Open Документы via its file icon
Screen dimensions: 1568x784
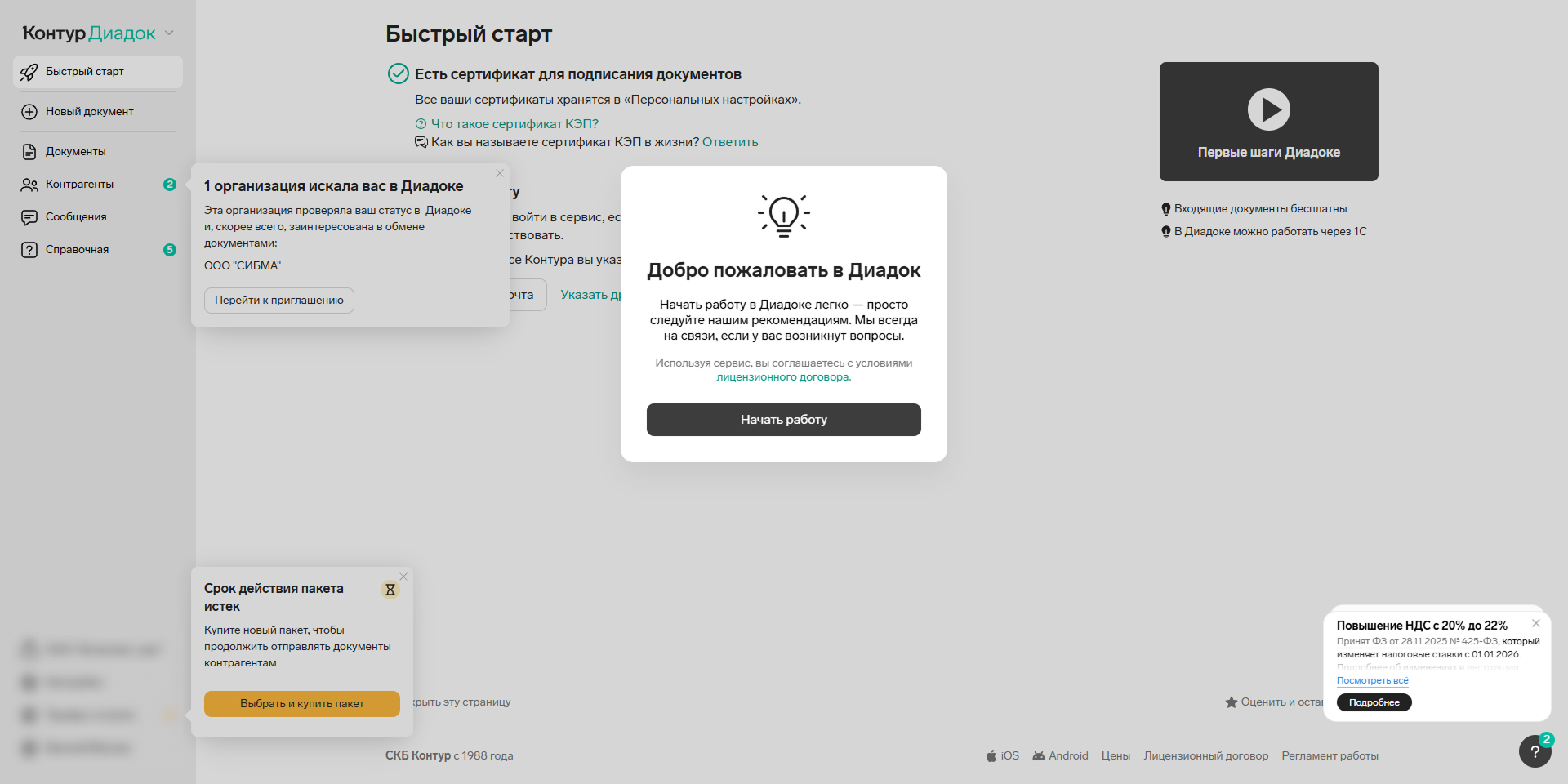pyautogui.click(x=29, y=152)
